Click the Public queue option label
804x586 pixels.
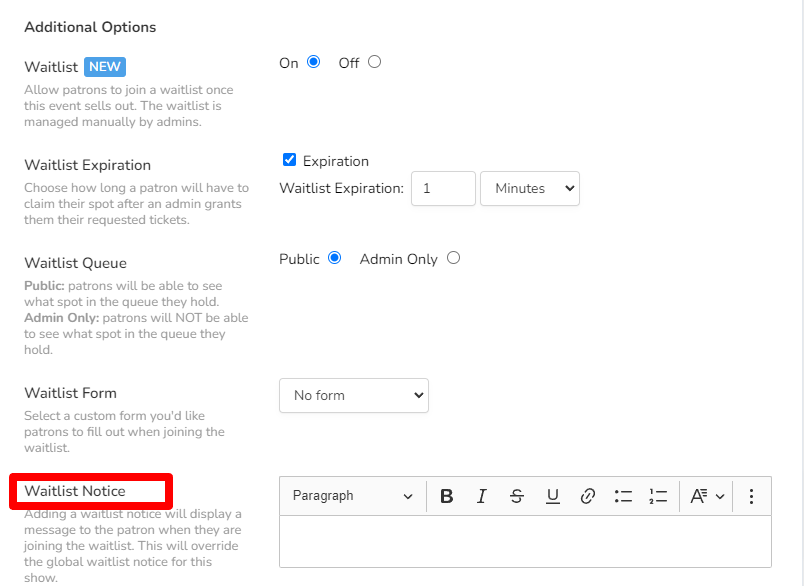tap(300, 258)
